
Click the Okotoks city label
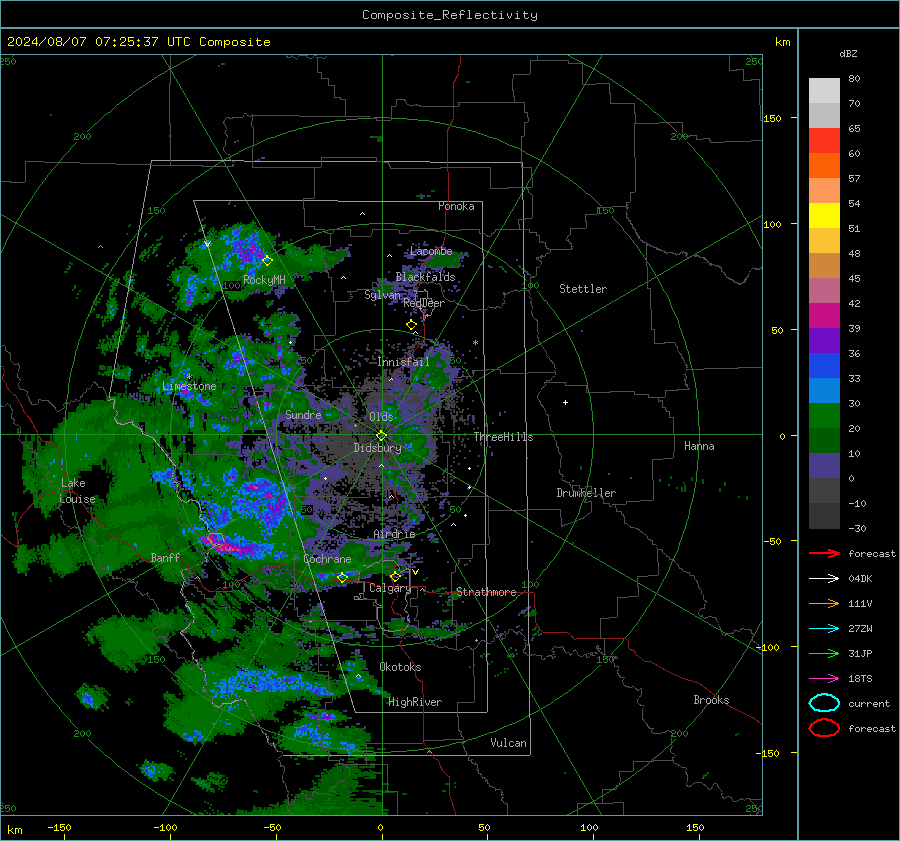click(x=400, y=666)
